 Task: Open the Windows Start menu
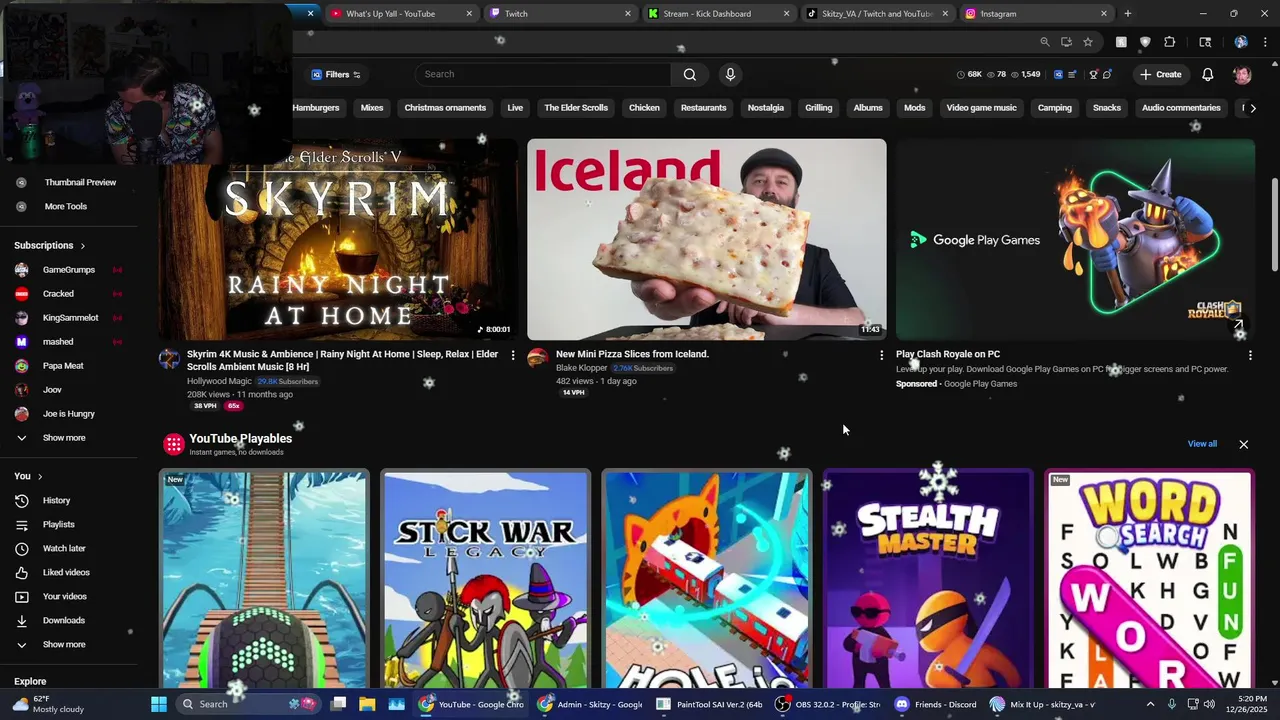pos(159,704)
